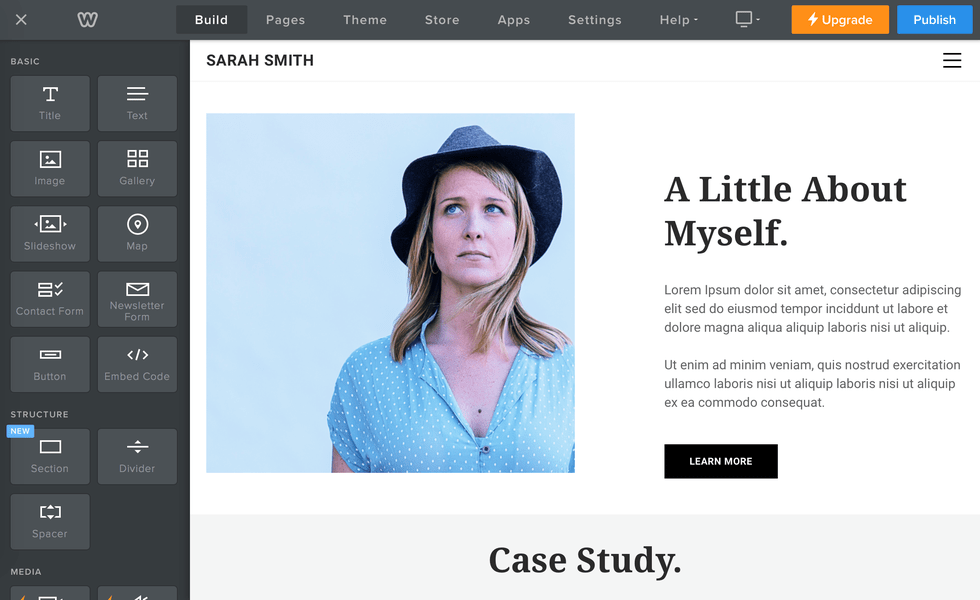Select the Slideshow element

pos(50,234)
